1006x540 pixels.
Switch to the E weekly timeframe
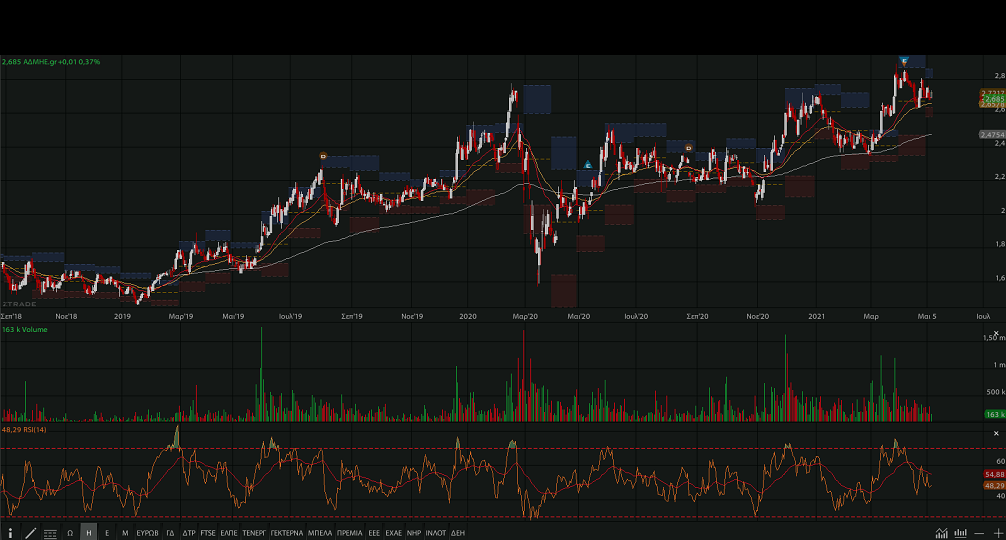point(107,533)
